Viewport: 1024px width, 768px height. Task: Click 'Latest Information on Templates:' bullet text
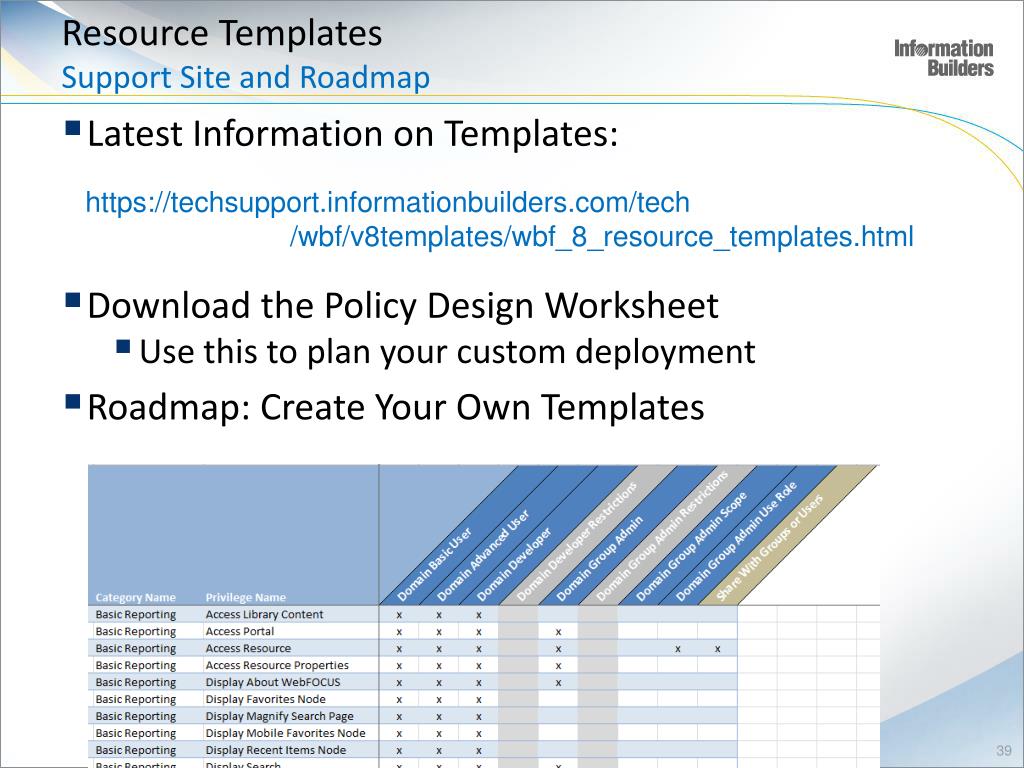pyautogui.click(x=352, y=134)
